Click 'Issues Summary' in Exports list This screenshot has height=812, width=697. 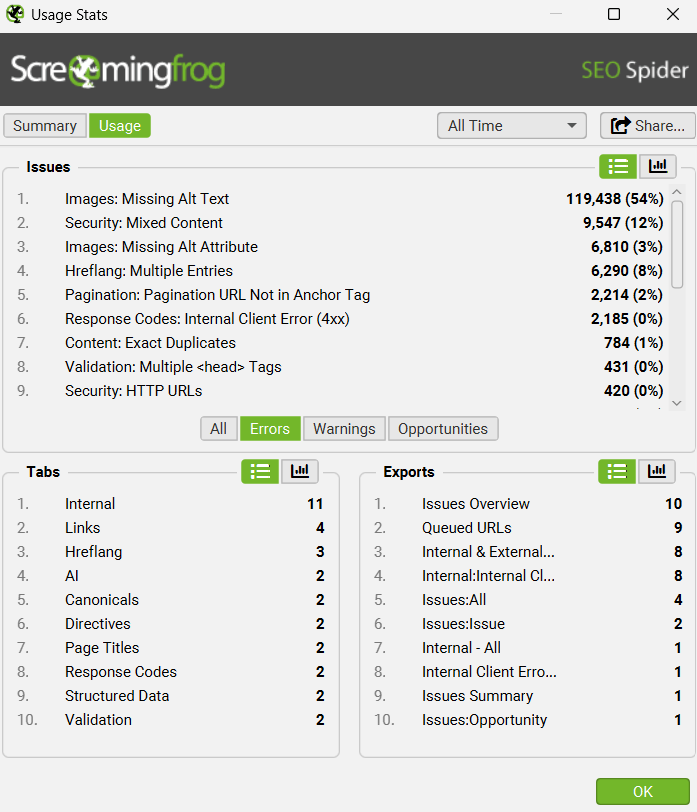pyautogui.click(x=477, y=696)
